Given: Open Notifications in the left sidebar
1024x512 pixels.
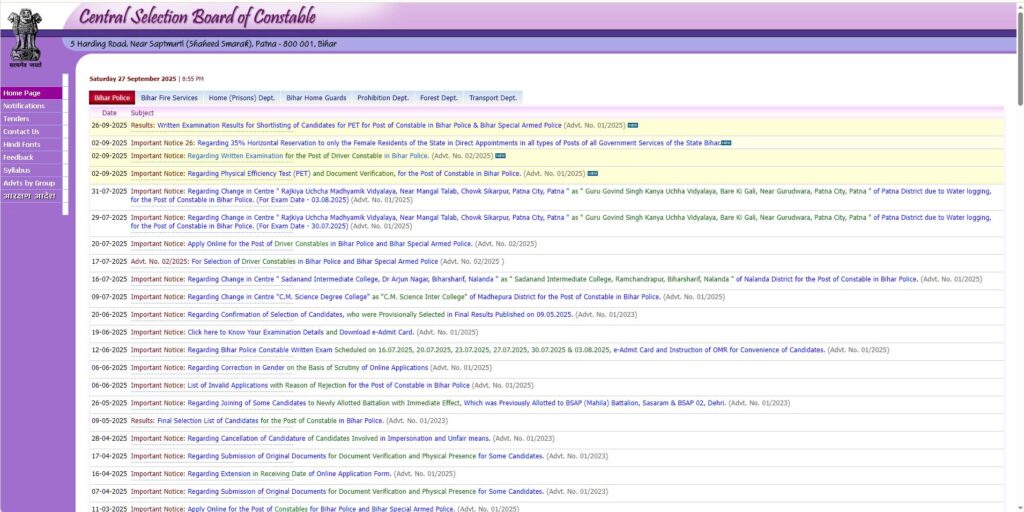Looking at the screenshot, I should 24,106.
